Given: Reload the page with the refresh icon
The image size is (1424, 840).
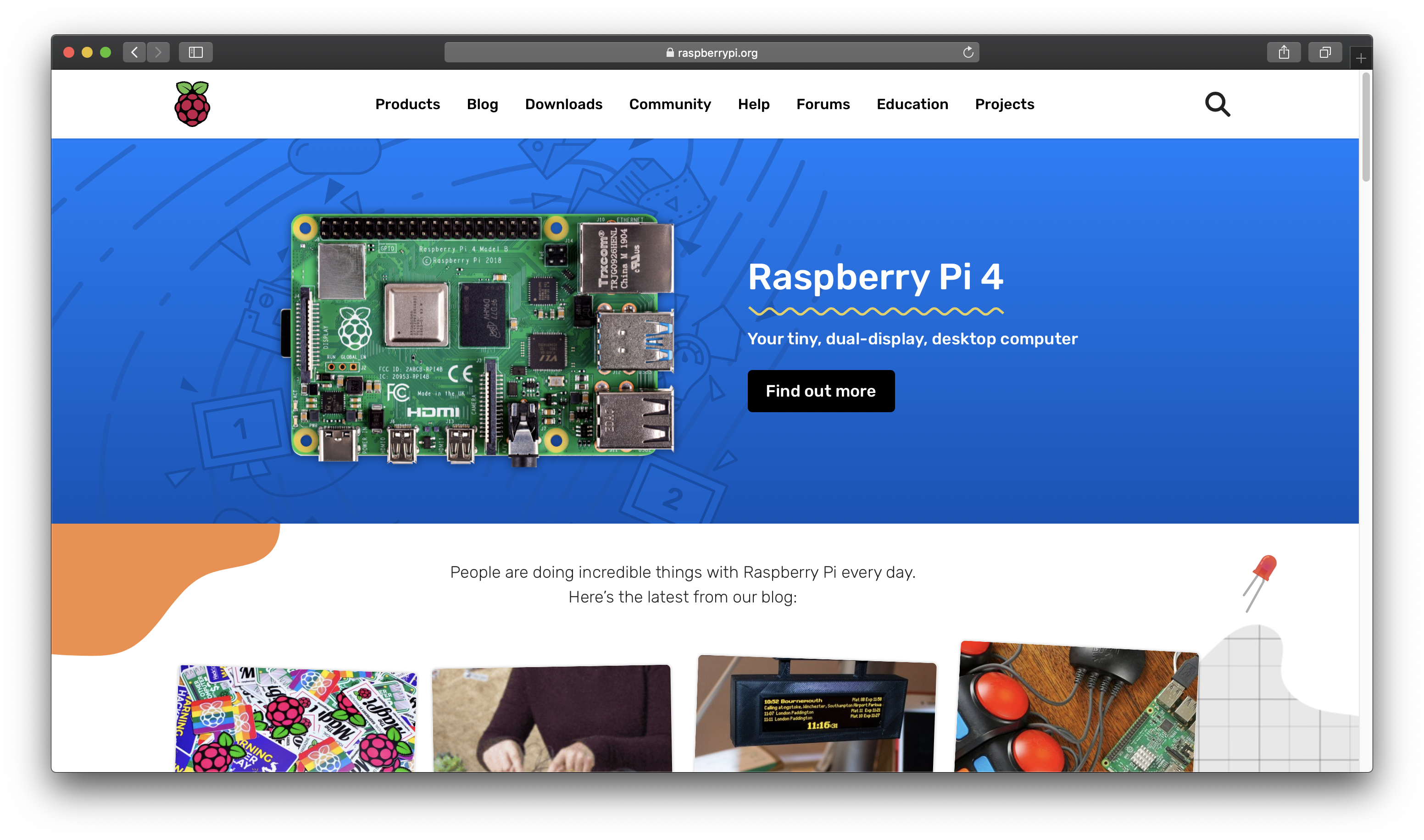Looking at the screenshot, I should (x=968, y=53).
